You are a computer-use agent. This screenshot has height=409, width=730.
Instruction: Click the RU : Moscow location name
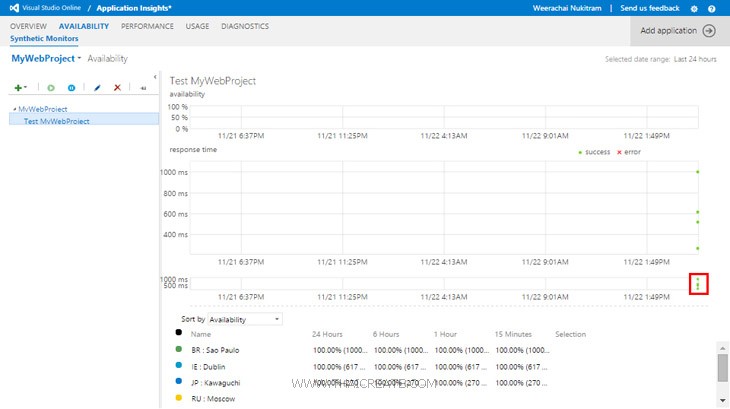(213, 399)
